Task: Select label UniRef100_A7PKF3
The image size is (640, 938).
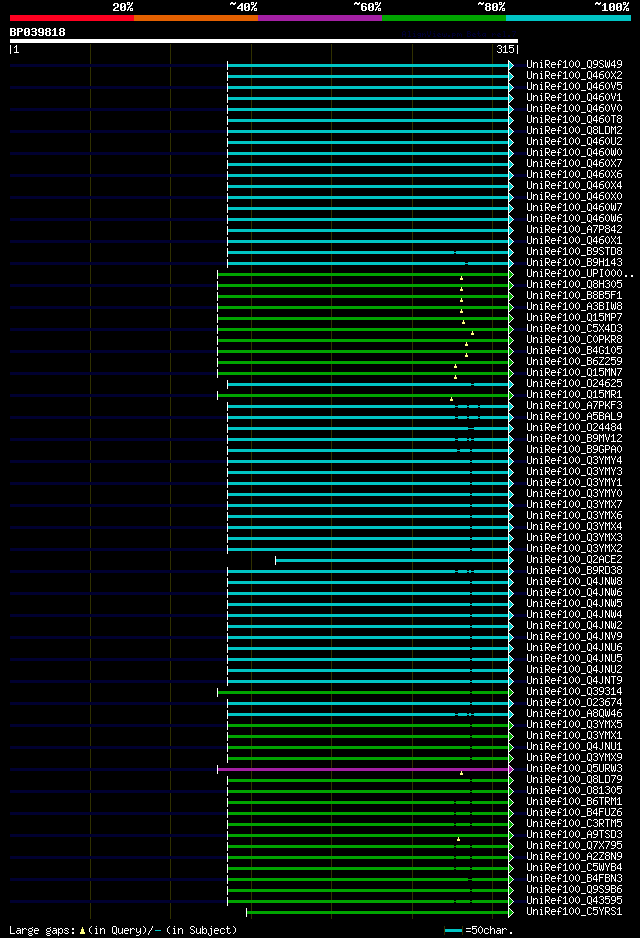Action: [x=574, y=406]
